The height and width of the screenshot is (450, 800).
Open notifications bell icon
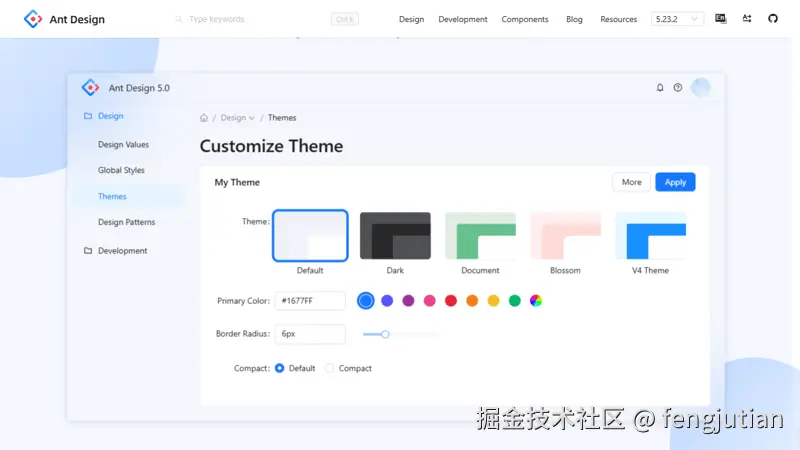coord(660,87)
